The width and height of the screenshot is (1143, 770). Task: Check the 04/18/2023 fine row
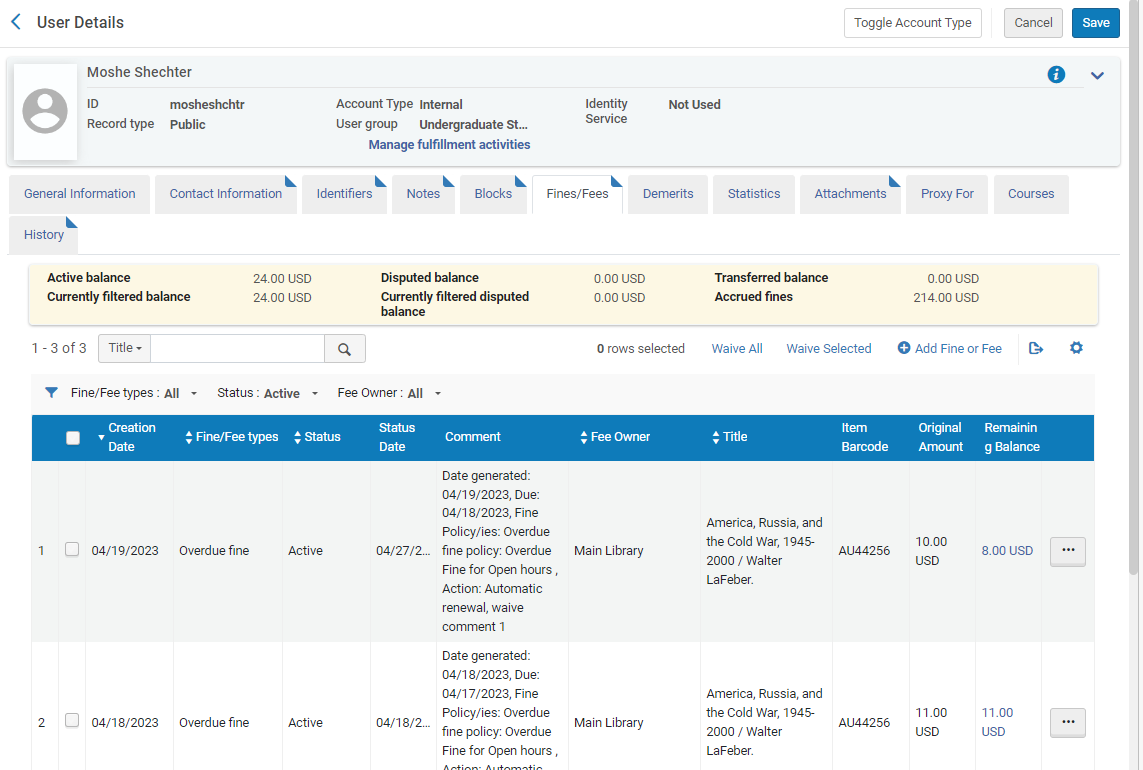tap(71, 720)
